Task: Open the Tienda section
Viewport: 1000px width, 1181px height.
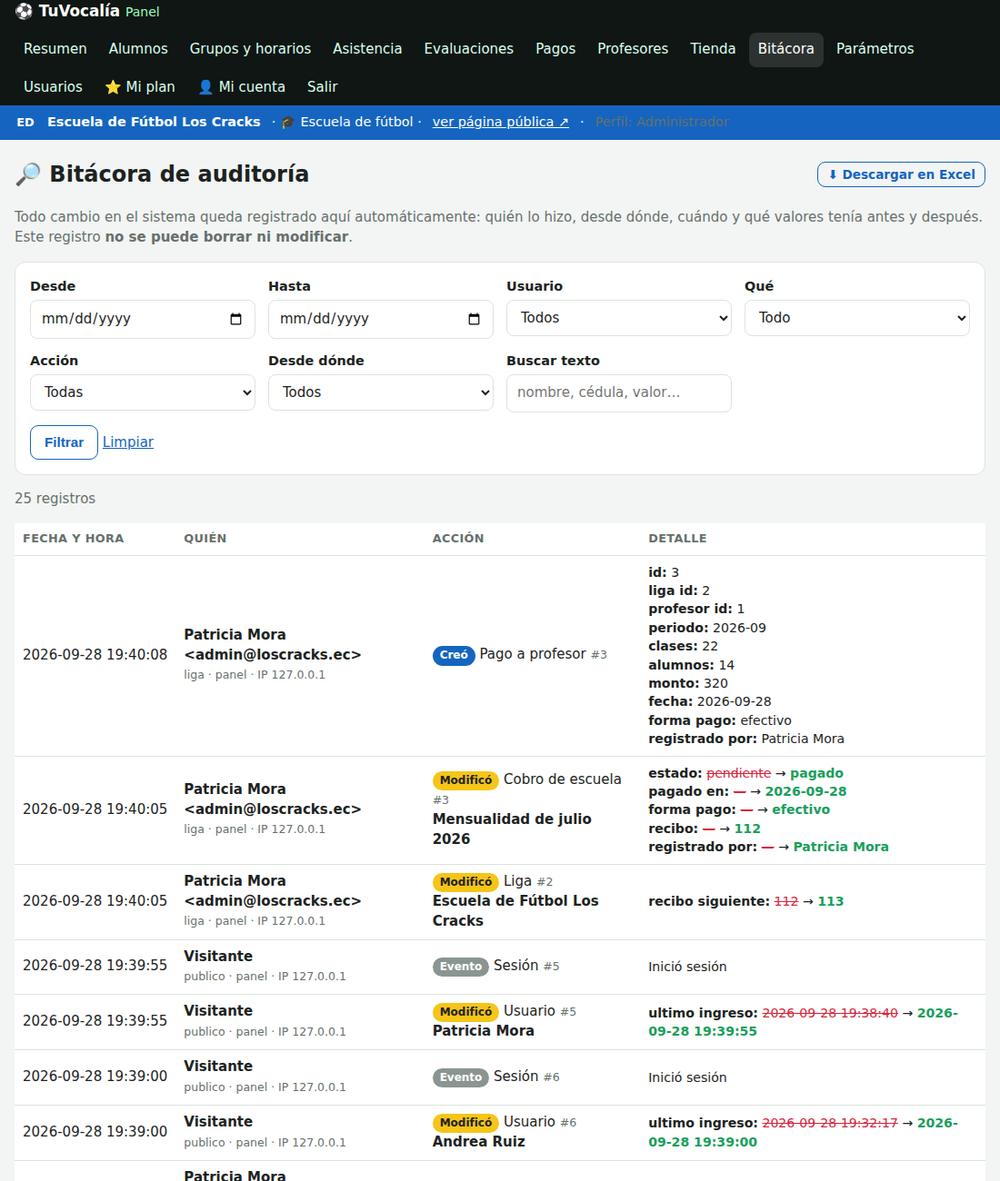Action: (712, 49)
